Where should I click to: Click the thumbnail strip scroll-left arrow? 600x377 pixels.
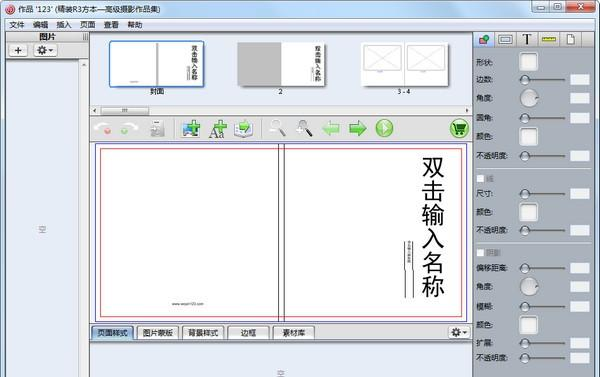point(95,111)
